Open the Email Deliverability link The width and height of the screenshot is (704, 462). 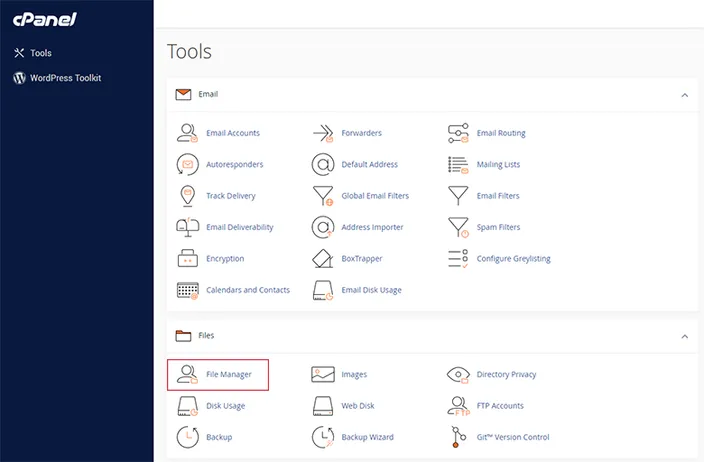pyautogui.click(x=240, y=227)
